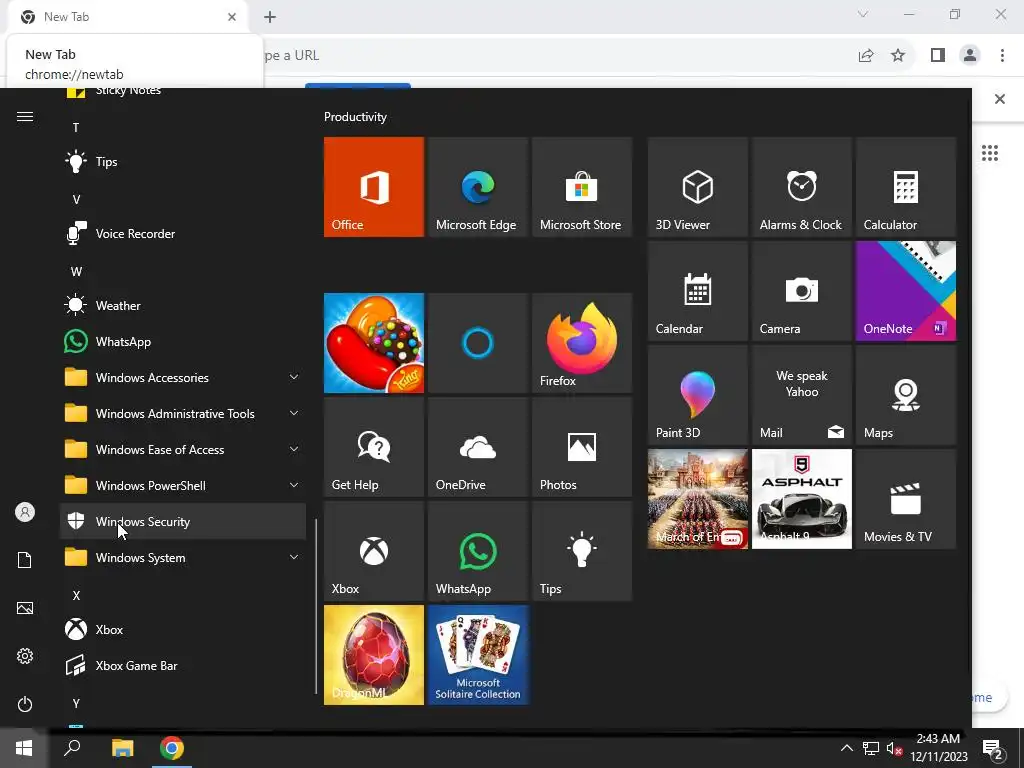Select the letter W section header

click(x=76, y=271)
